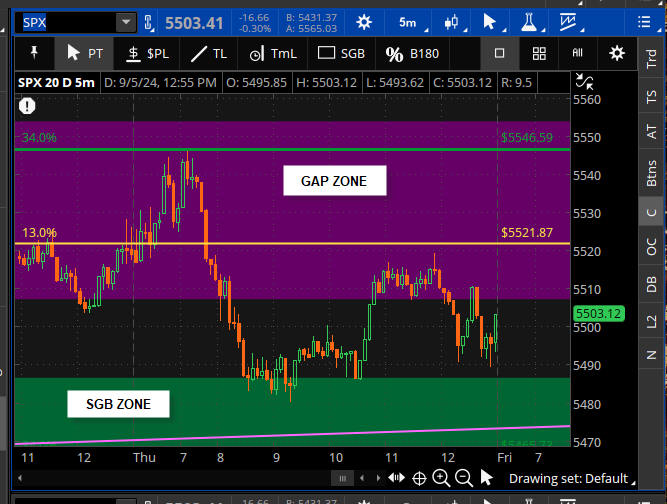Click the scroll left arrow at bottom left

[x=20, y=478]
